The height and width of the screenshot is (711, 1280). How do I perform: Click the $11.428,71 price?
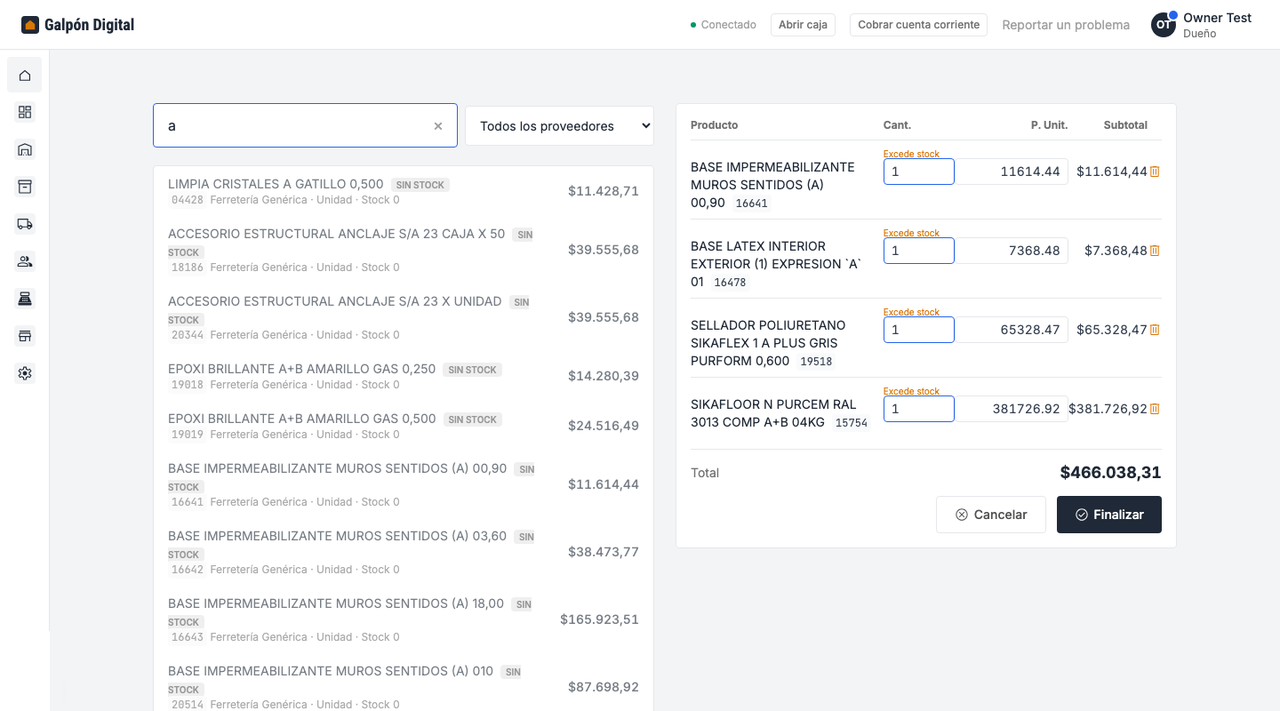(x=603, y=191)
